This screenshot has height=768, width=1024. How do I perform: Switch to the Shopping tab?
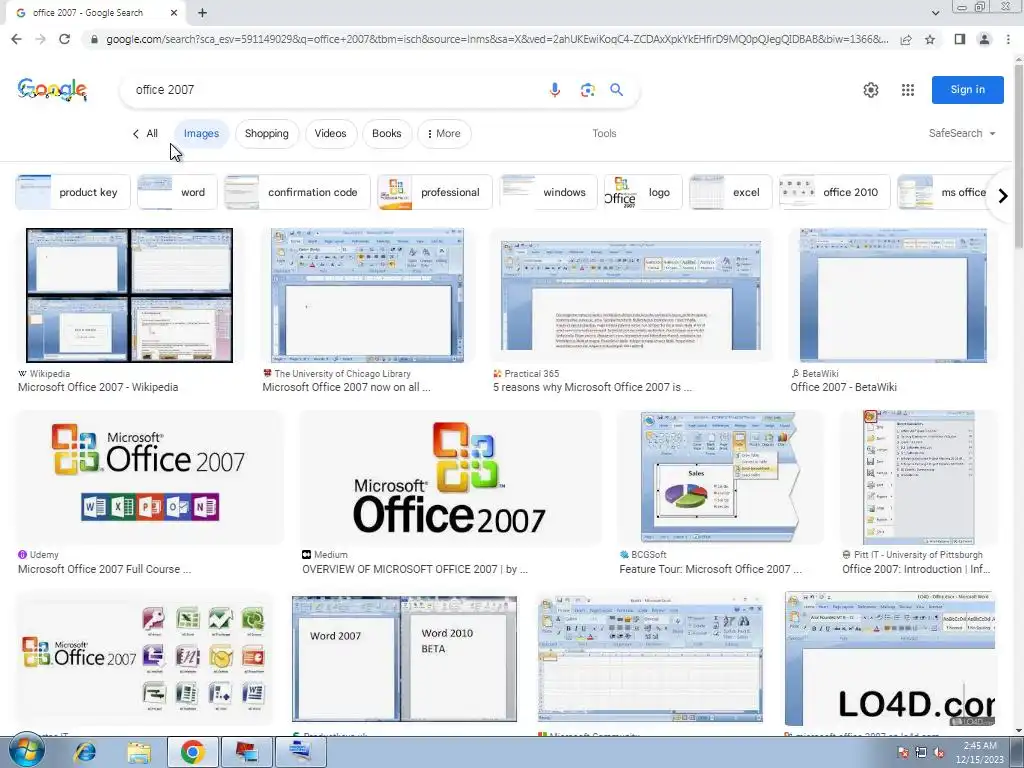[x=266, y=133]
